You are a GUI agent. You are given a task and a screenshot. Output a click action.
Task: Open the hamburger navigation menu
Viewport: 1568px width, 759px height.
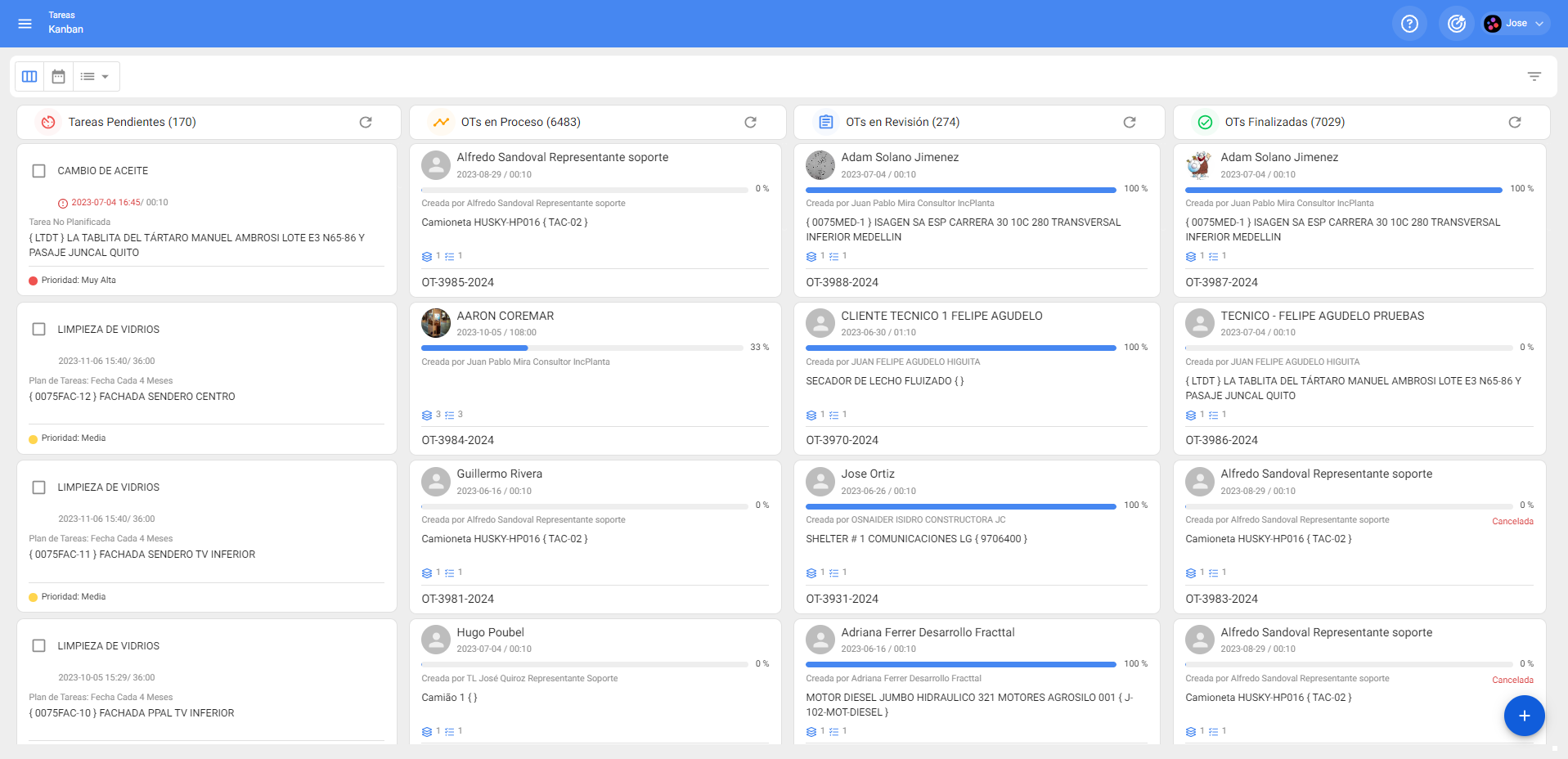(x=25, y=24)
